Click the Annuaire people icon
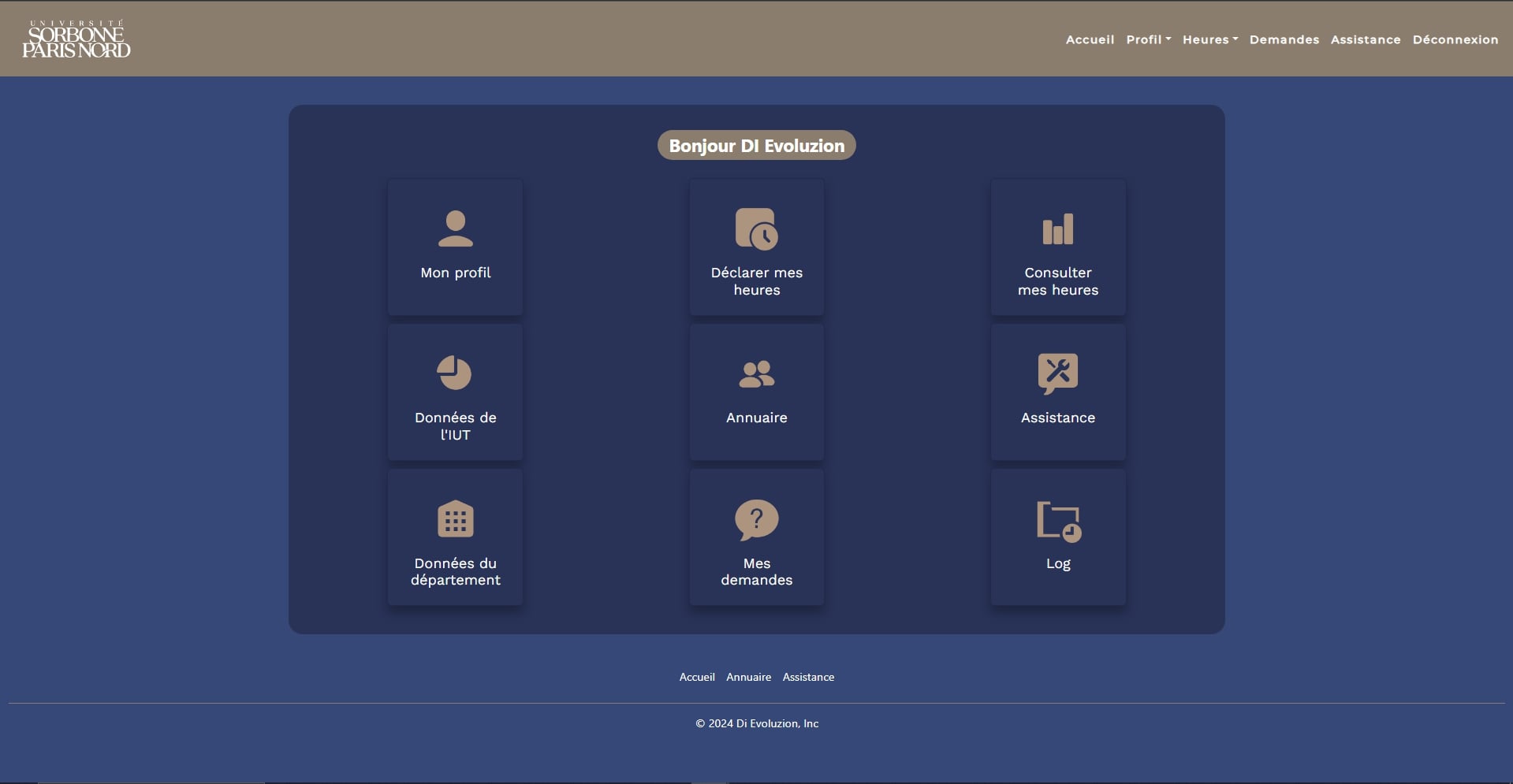1513x784 pixels. point(756,373)
